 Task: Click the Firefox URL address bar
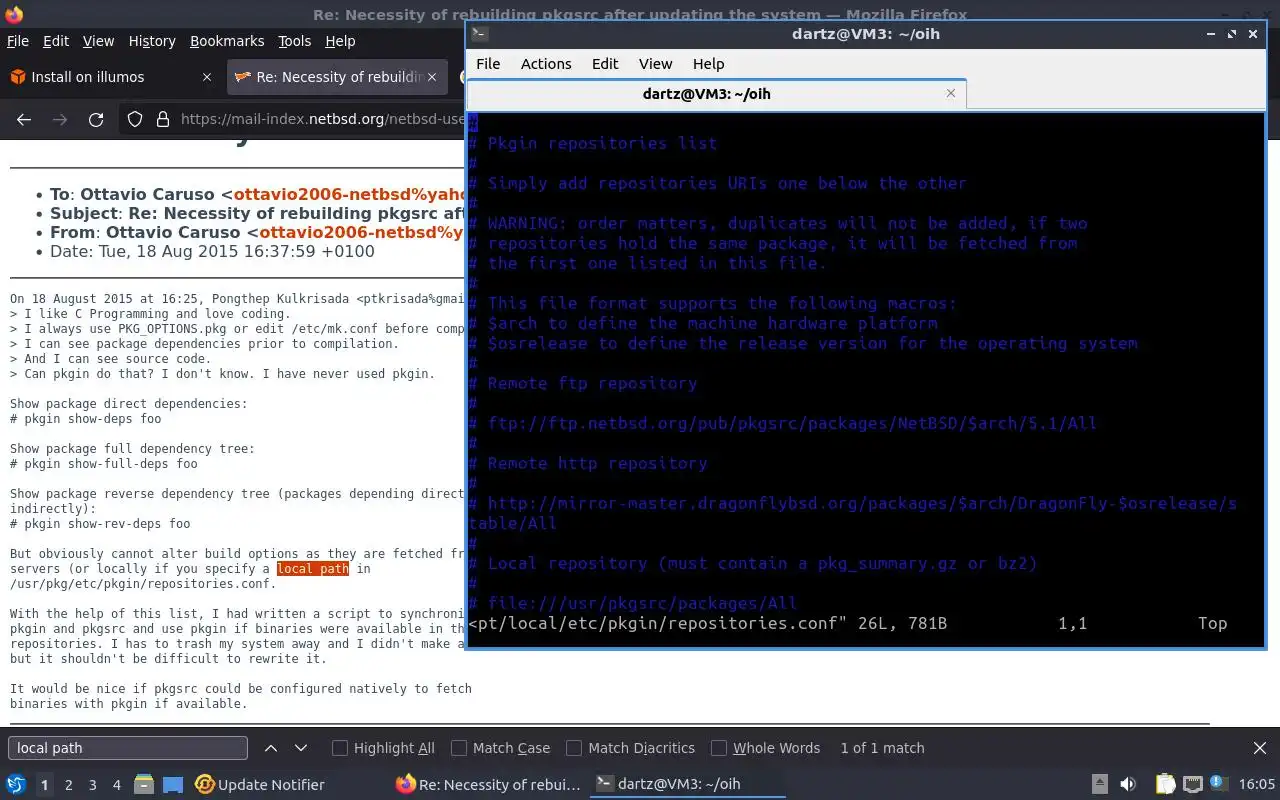[322, 119]
